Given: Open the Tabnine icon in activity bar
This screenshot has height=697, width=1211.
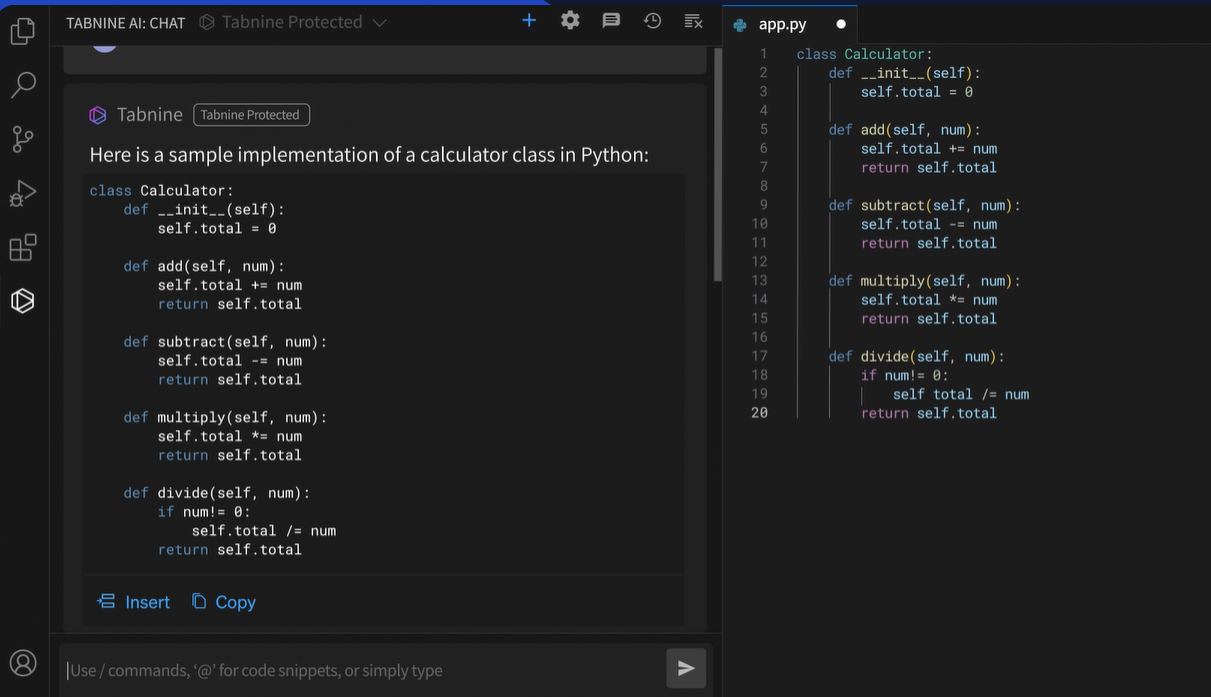Looking at the screenshot, I should coord(22,300).
